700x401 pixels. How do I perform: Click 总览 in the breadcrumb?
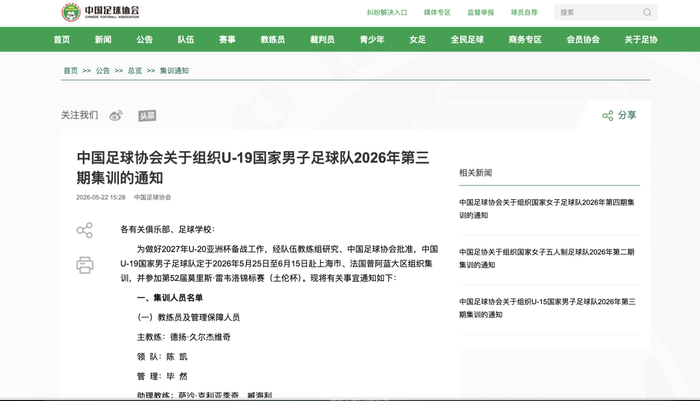pyautogui.click(x=135, y=71)
